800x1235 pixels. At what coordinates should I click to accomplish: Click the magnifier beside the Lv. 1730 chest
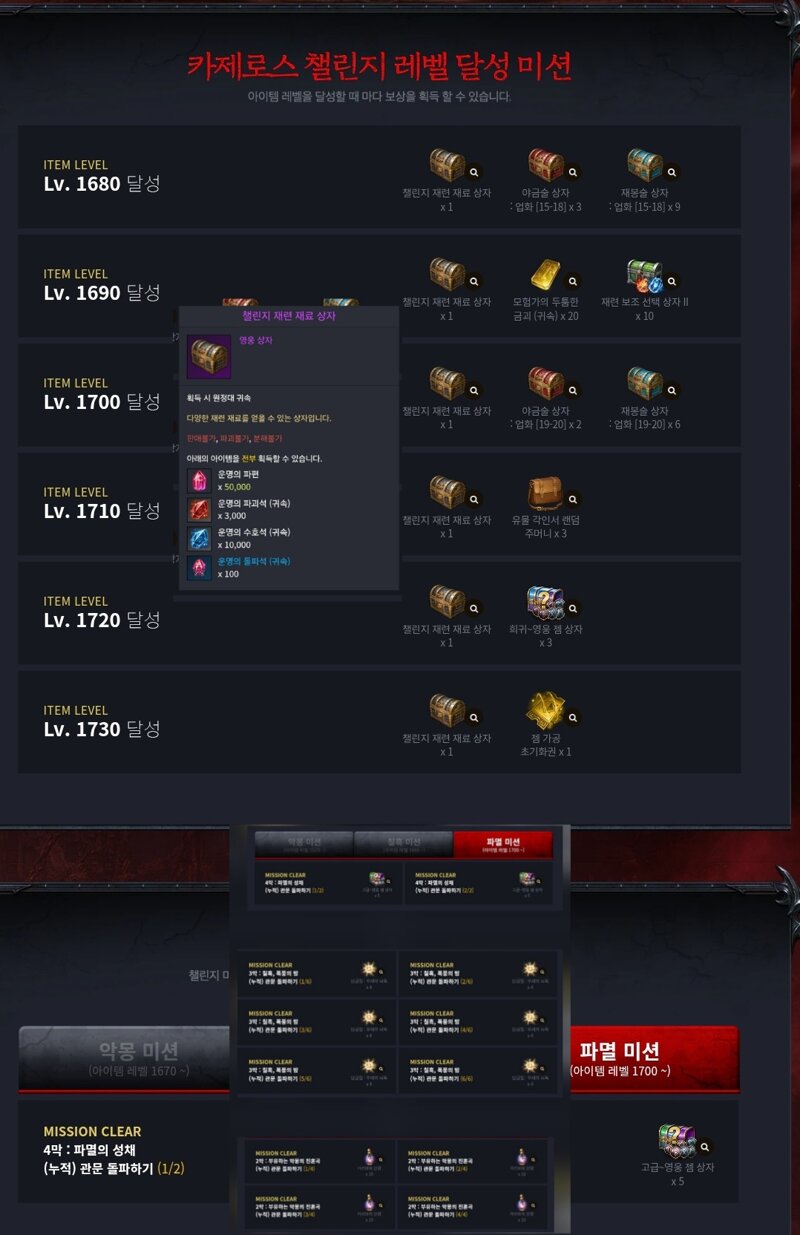474,717
